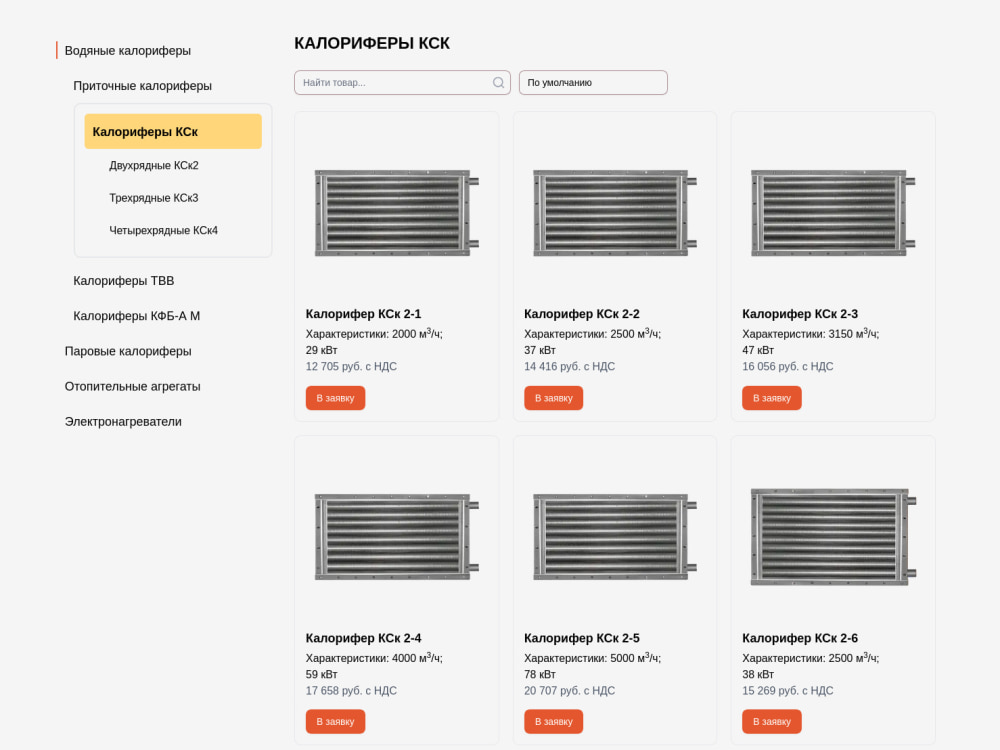Add КСк 2-1 via 'В заявку' button
The width and height of the screenshot is (1000, 750).
pos(335,398)
